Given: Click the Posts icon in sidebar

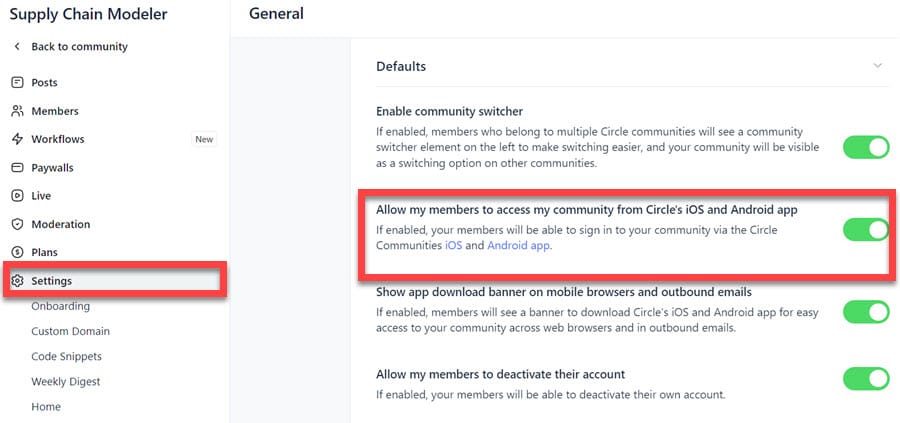Looking at the screenshot, I should click(x=17, y=83).
